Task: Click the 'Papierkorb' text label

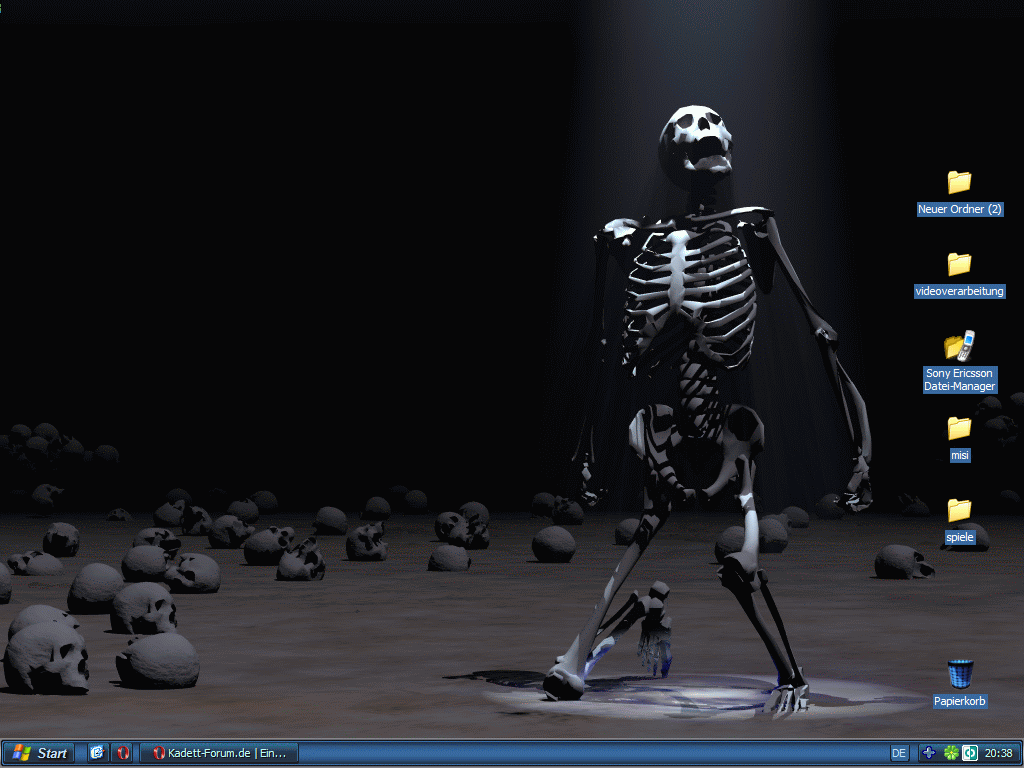Action: [x=960, y=701]
